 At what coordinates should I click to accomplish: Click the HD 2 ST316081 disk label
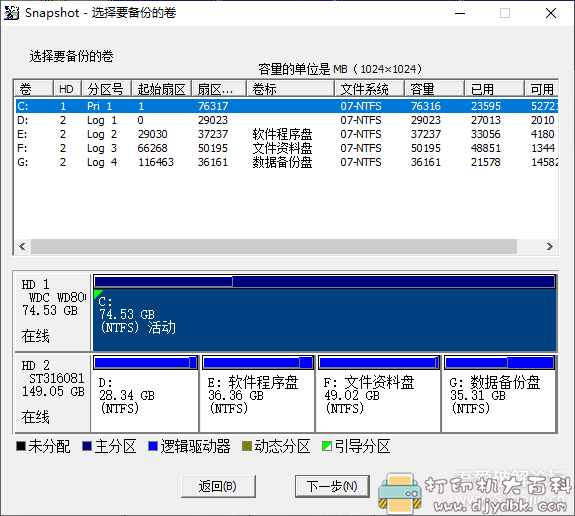(x=53, y=393)
